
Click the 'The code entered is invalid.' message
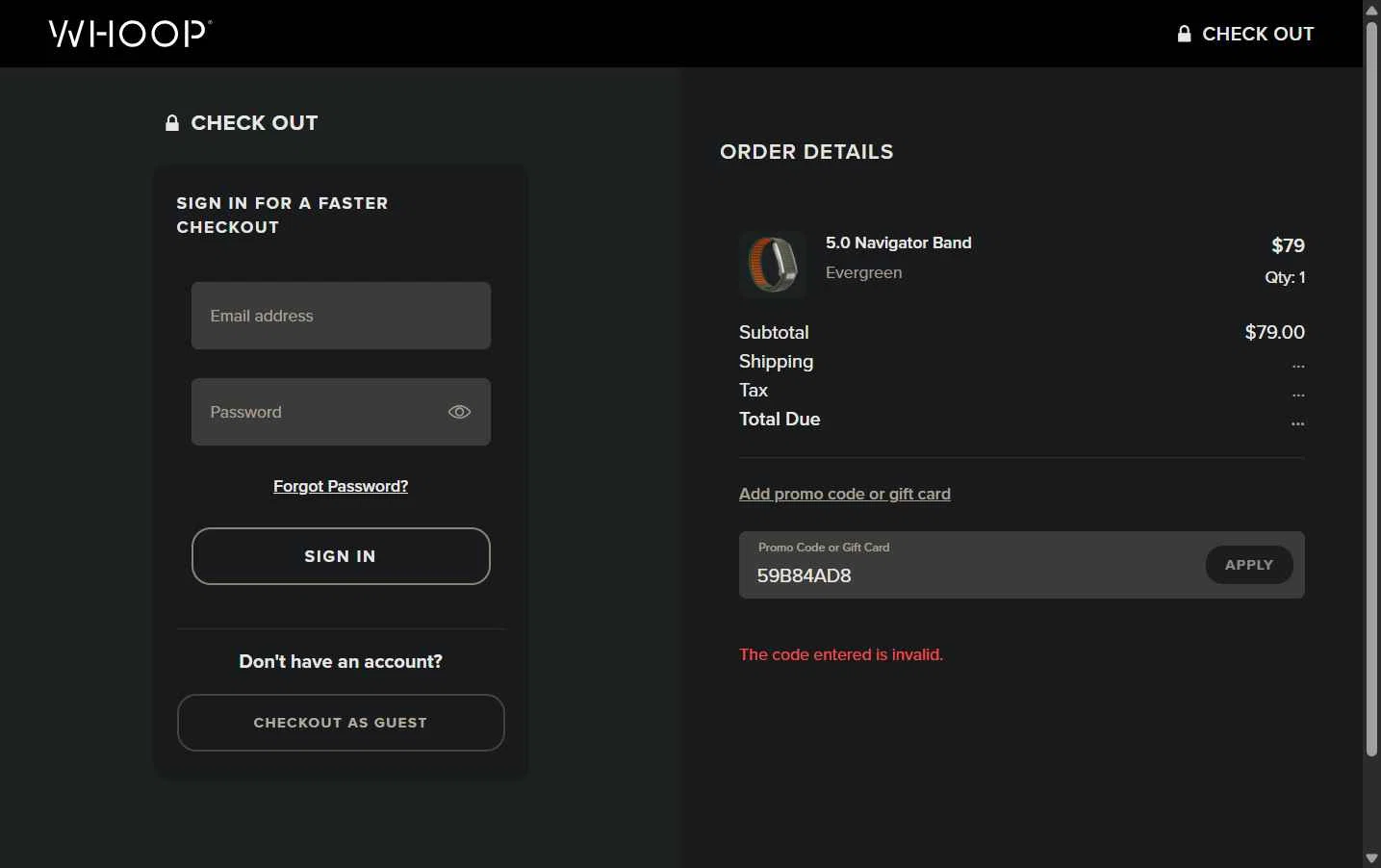pyautogui.click(x=841, y=654)
